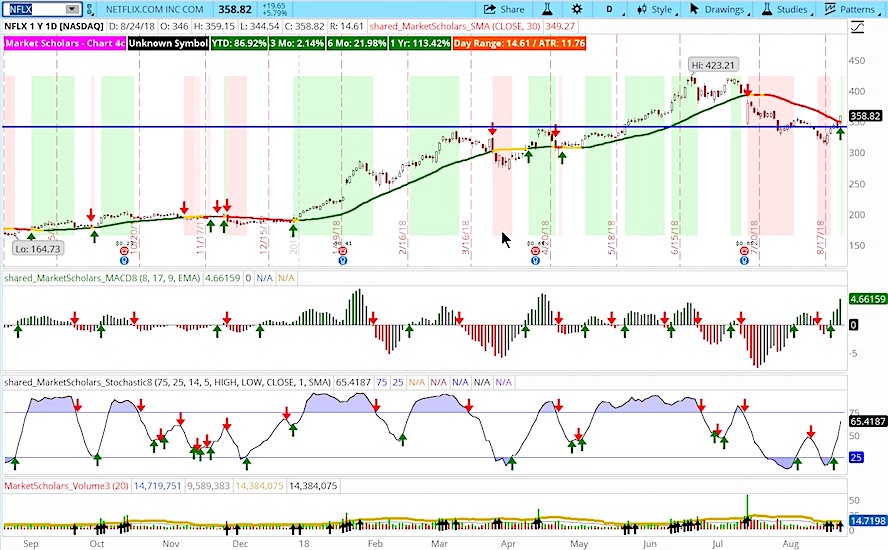Click the blue event marker in October
The image size is (888, 550).
pyautogui.click(x=124, y=261)
